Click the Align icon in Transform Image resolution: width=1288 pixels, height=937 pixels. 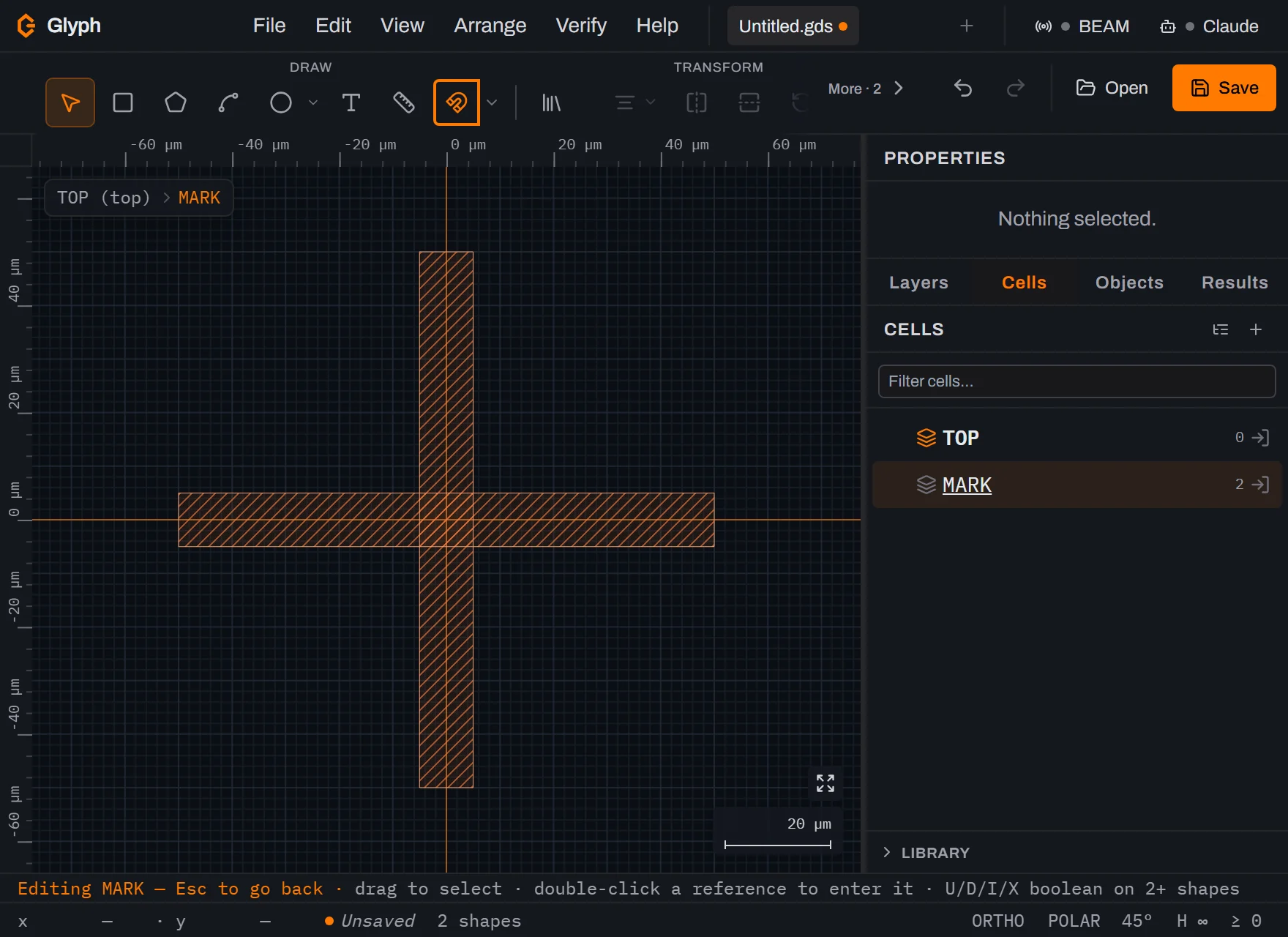click(x=625, y=102)
